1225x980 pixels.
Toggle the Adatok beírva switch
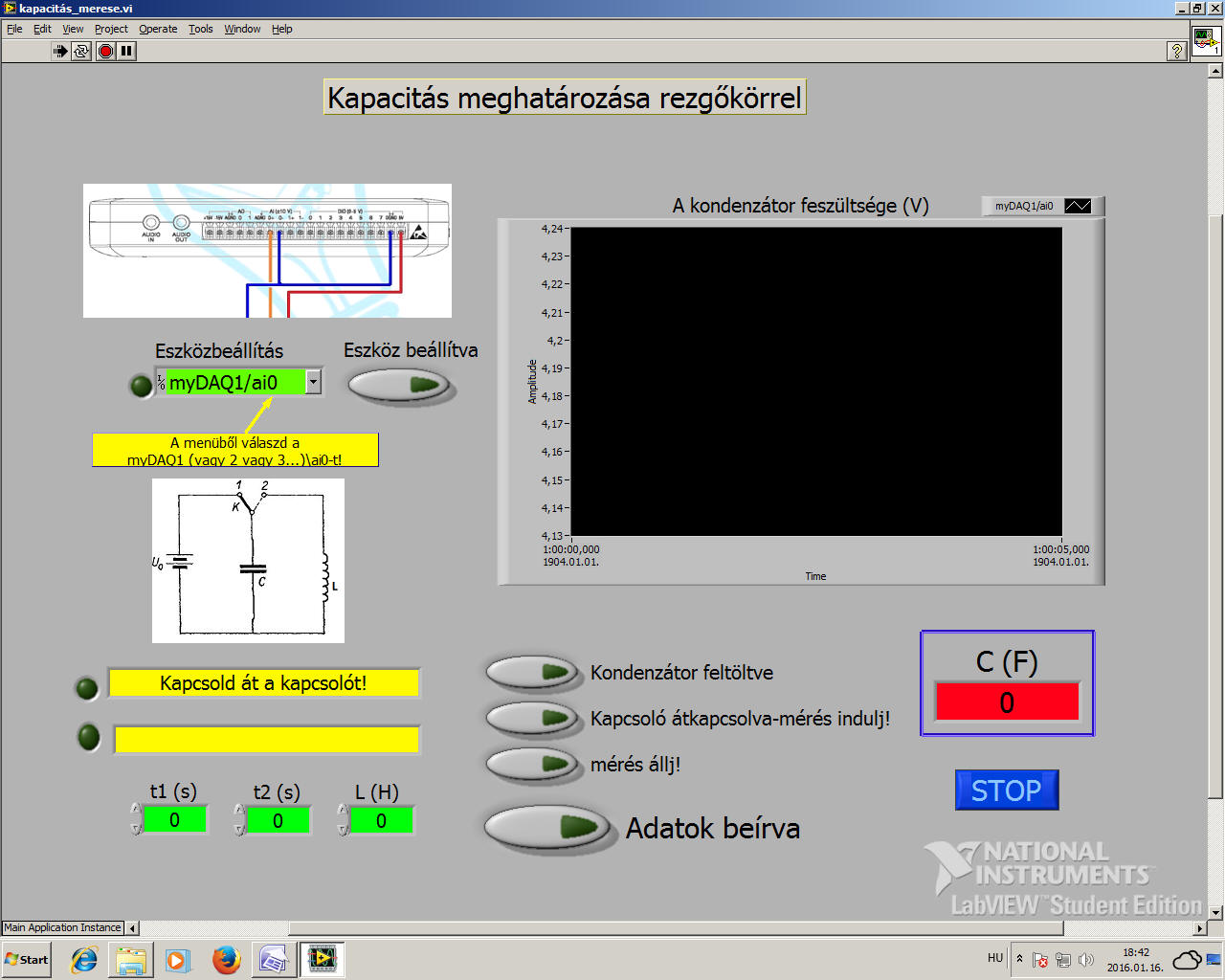click(546, 827)
